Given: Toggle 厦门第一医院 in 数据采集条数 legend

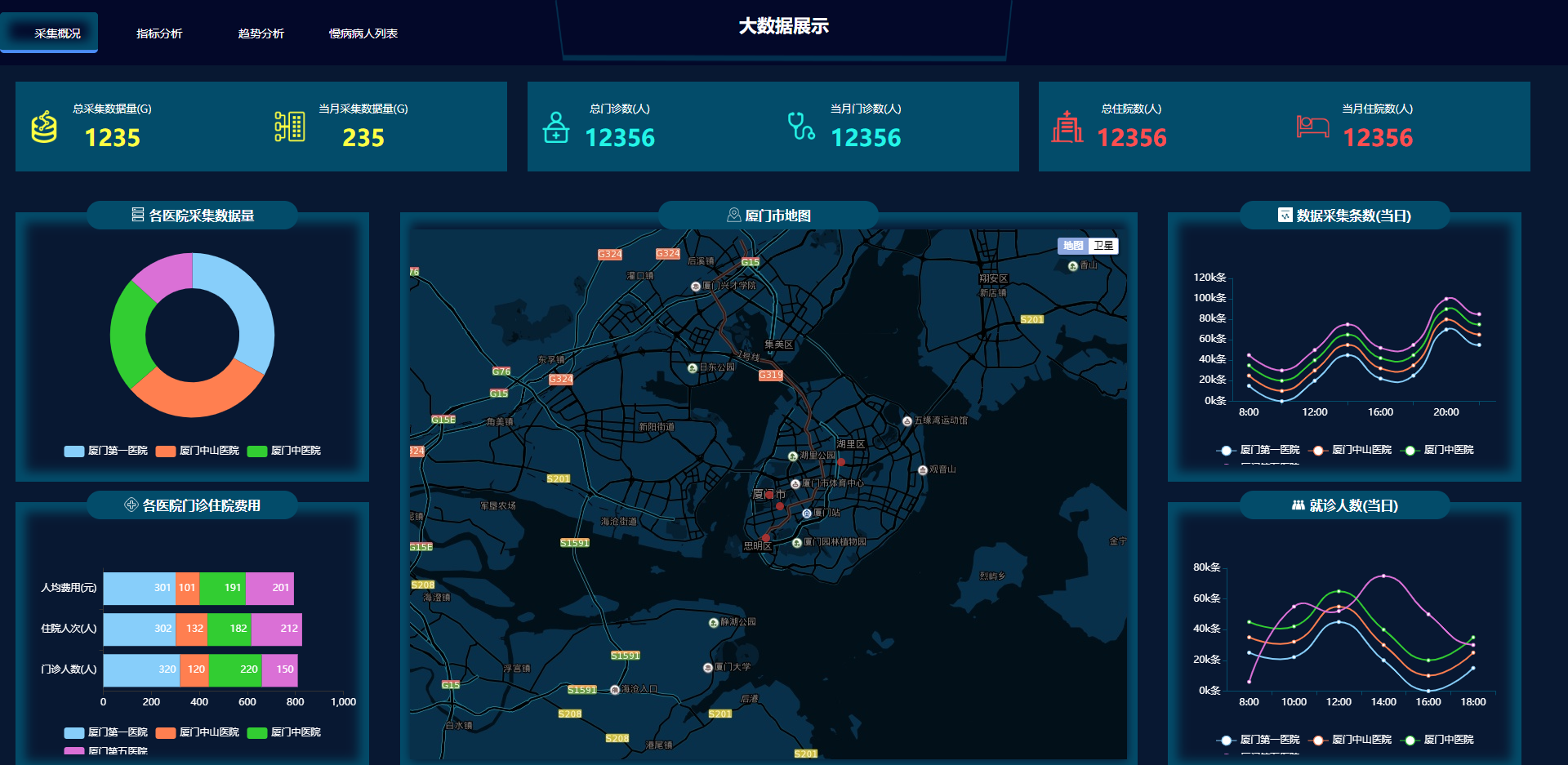Looking at the screenshot, I should pos(1258,450).
